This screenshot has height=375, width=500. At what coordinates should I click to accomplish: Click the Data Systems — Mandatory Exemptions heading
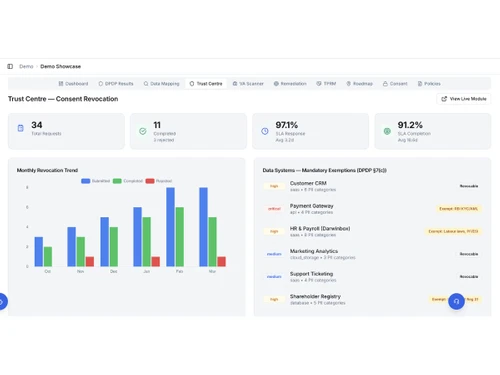tap(325, 170)
